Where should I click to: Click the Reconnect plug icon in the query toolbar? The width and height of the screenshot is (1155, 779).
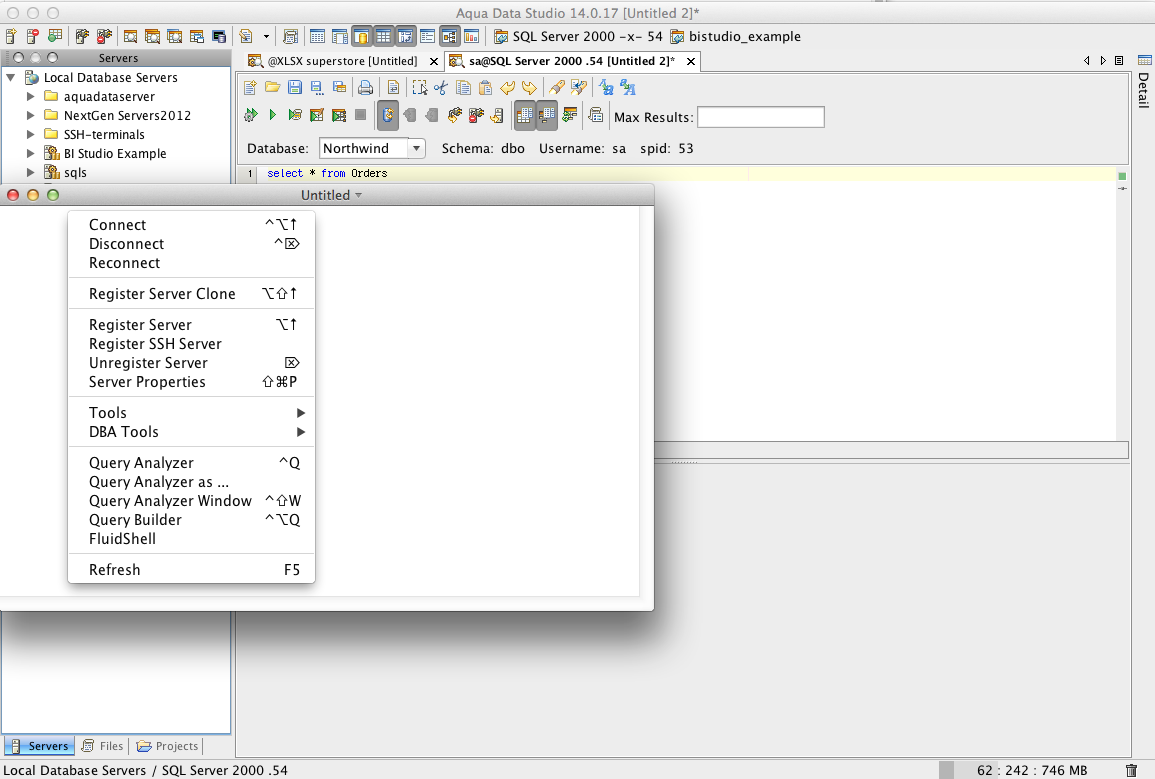pos(455,115)
